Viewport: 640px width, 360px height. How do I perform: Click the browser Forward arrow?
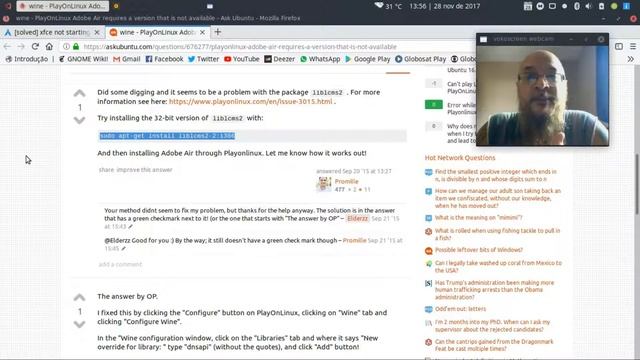click(x=21, y=47)
